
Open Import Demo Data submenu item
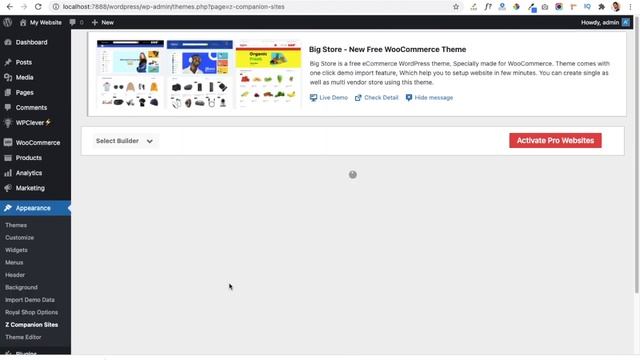(30, 300)
